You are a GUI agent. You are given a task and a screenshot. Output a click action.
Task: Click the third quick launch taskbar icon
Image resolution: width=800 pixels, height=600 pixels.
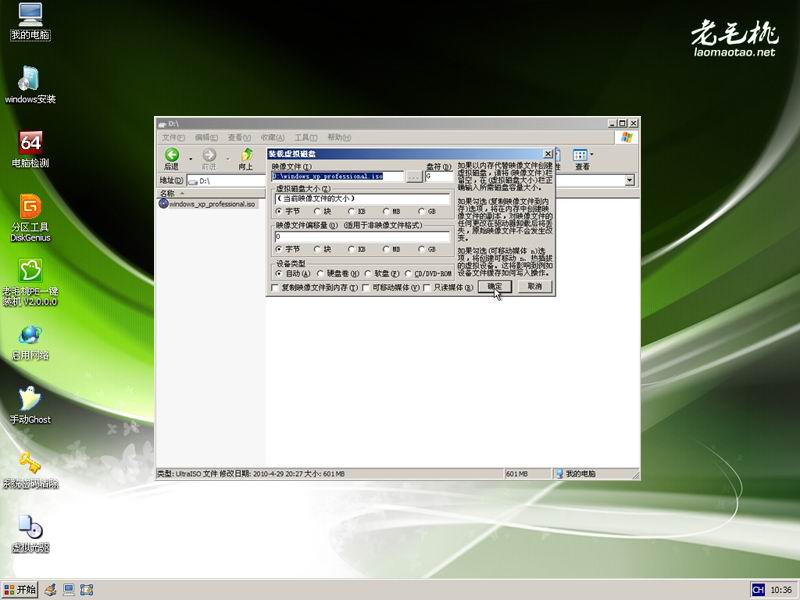click(86, 590)
